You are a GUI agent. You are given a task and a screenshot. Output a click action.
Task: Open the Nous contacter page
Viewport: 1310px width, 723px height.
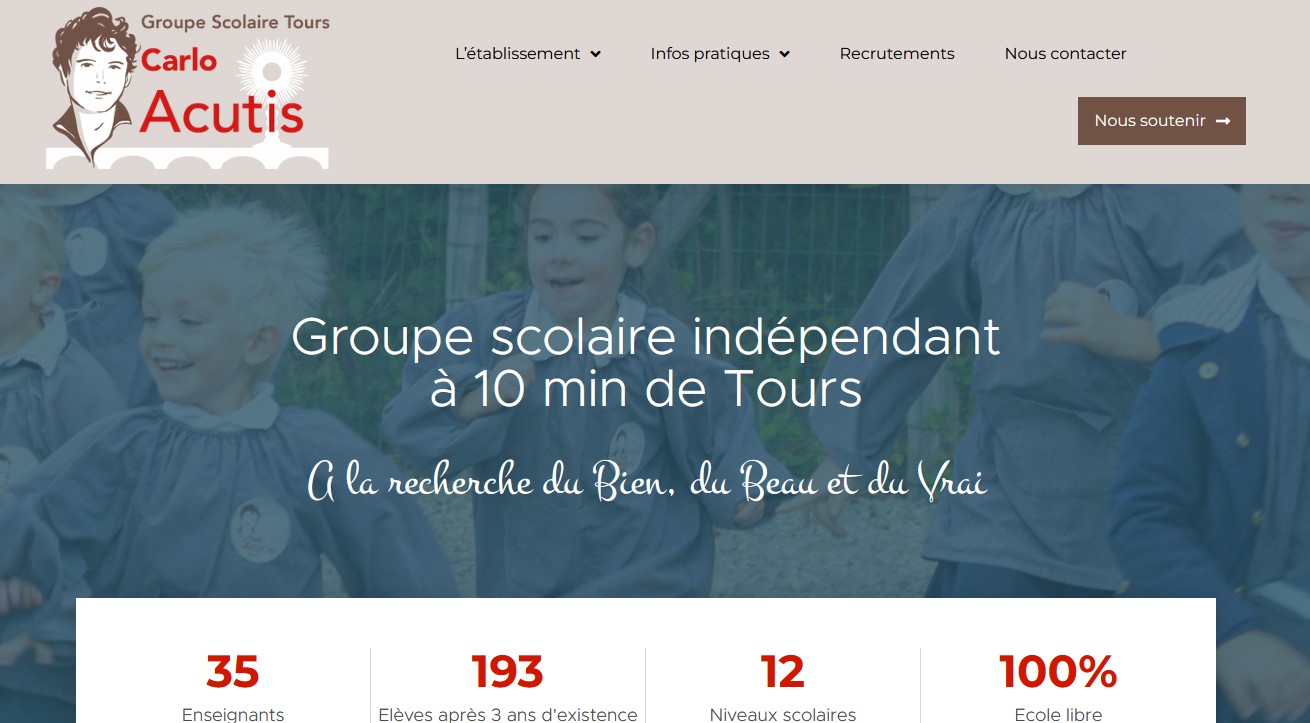[x=1065, y=54]
